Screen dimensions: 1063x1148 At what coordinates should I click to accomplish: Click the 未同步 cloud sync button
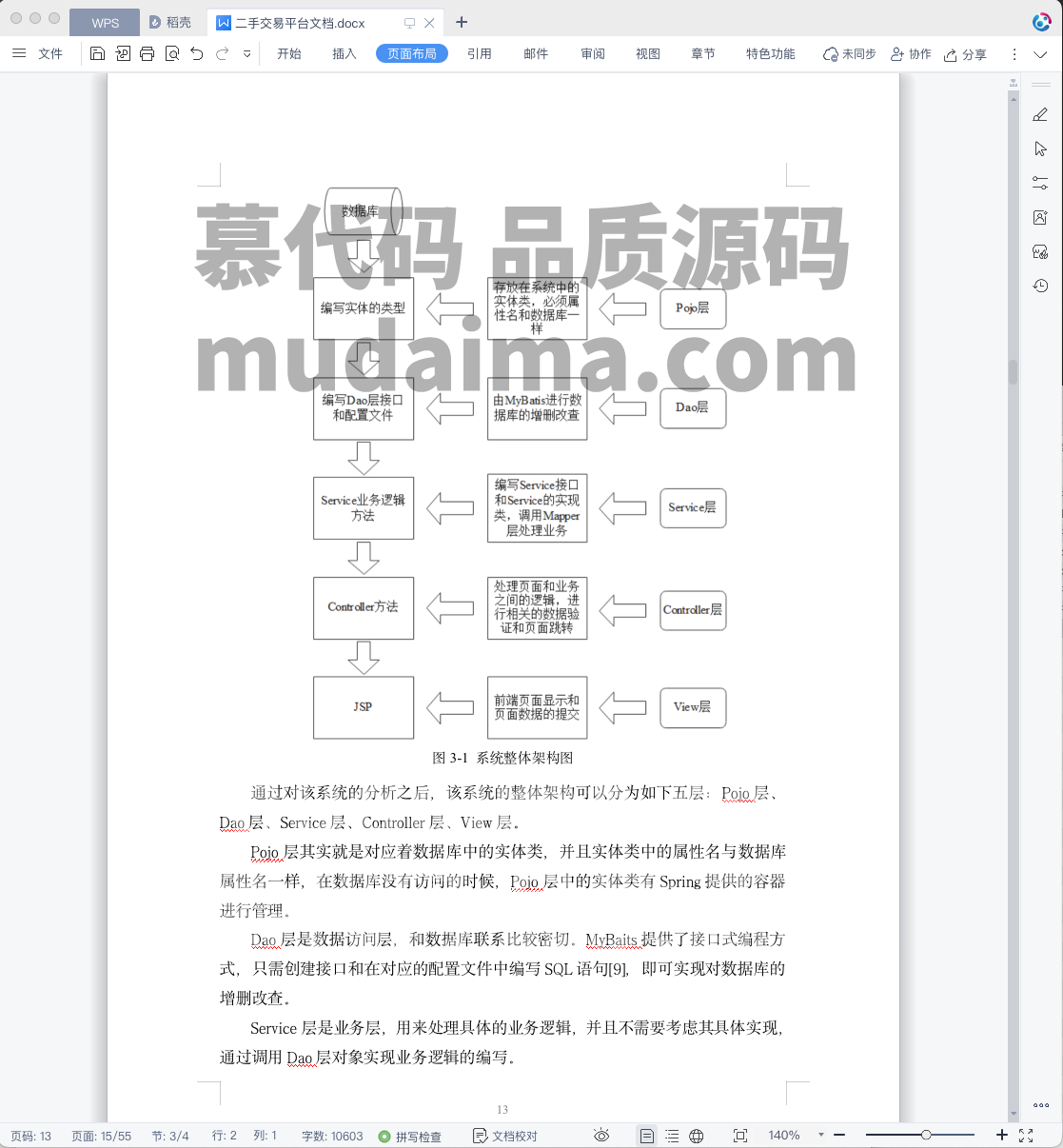tap(849, 54)
